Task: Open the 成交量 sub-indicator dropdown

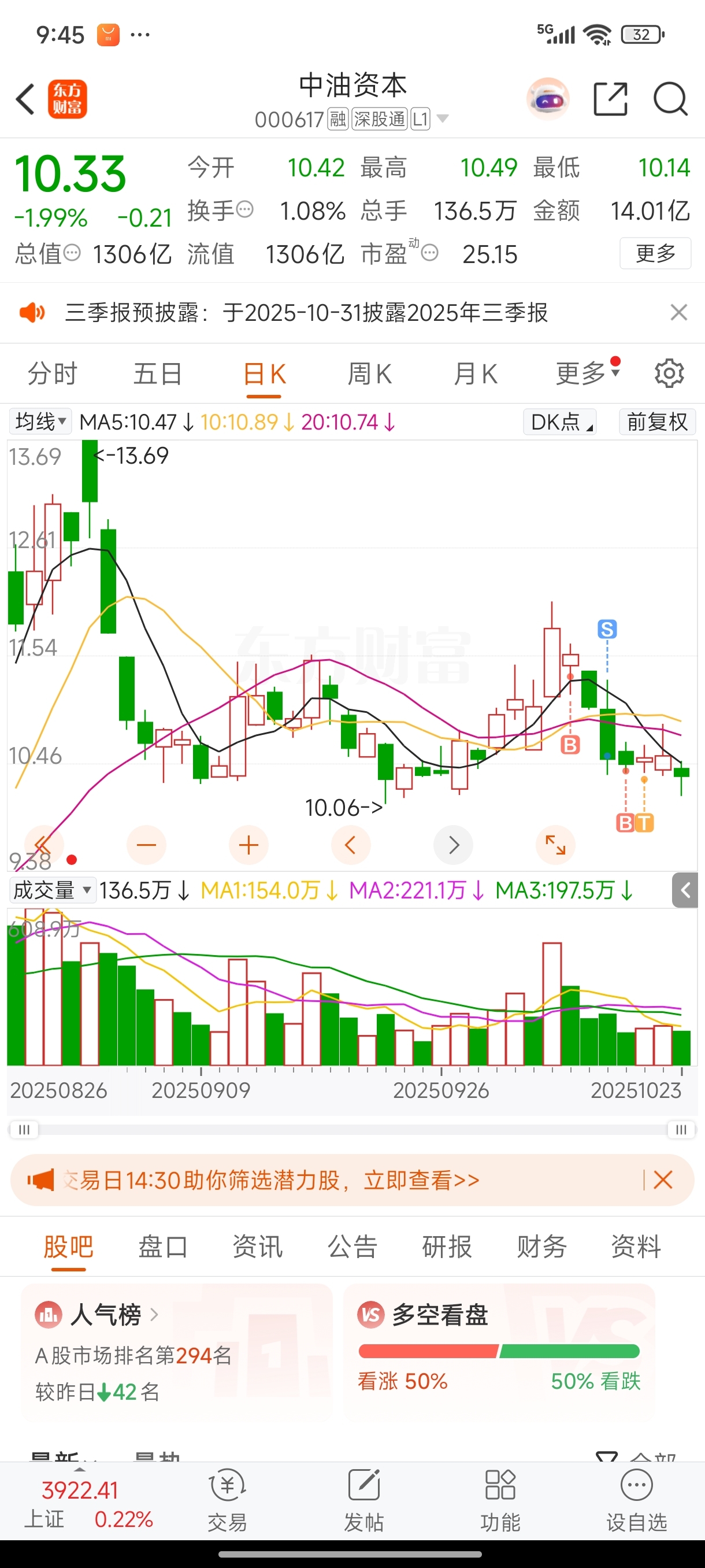Action: click(53, 890)
